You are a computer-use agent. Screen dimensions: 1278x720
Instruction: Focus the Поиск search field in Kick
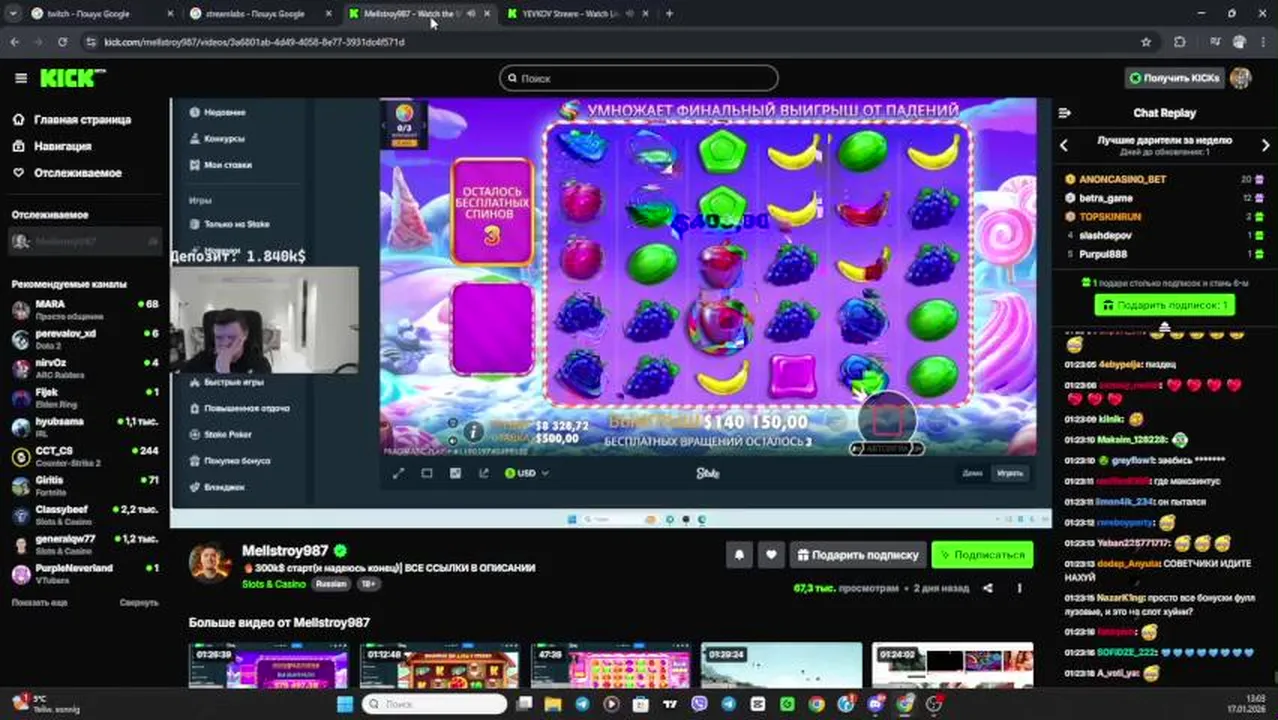pos(639,78)
